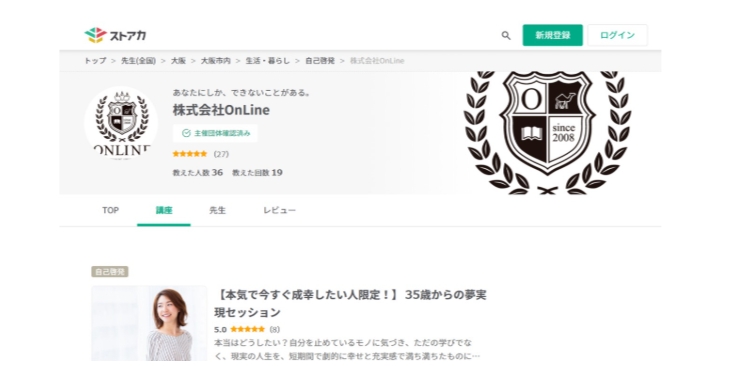The height and width of the screenshot is (366, 734).
Task: Open 大阪 breadcrumb link
Action: pyautogui.click(x=178, y=61)
